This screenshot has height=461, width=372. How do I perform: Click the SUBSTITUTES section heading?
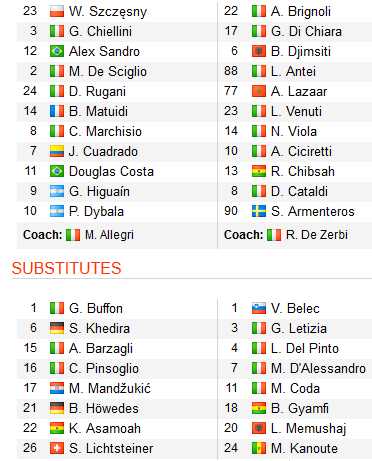[x=66, y=268]
